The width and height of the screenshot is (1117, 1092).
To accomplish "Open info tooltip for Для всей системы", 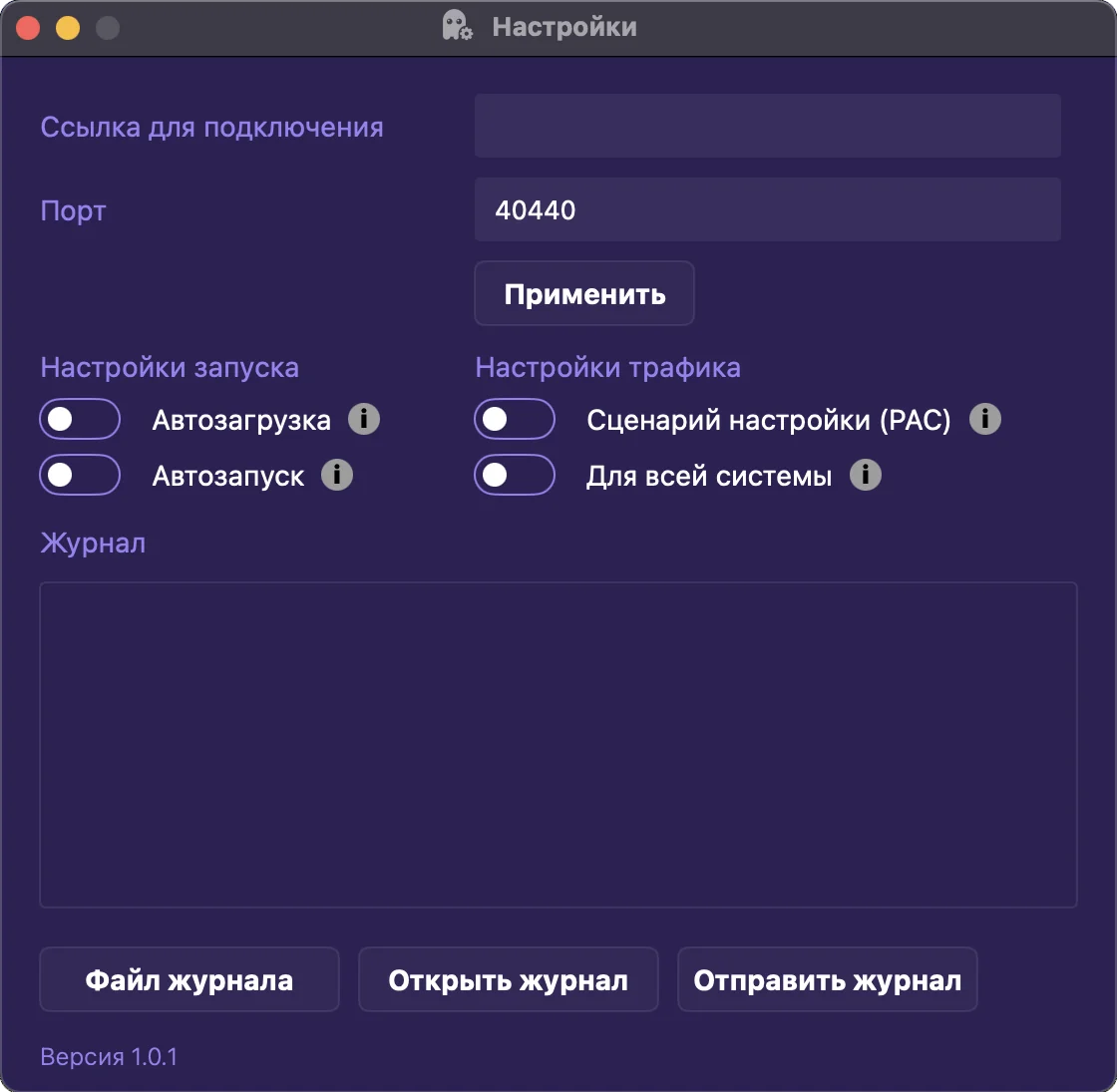I will [x=866, y=475].
